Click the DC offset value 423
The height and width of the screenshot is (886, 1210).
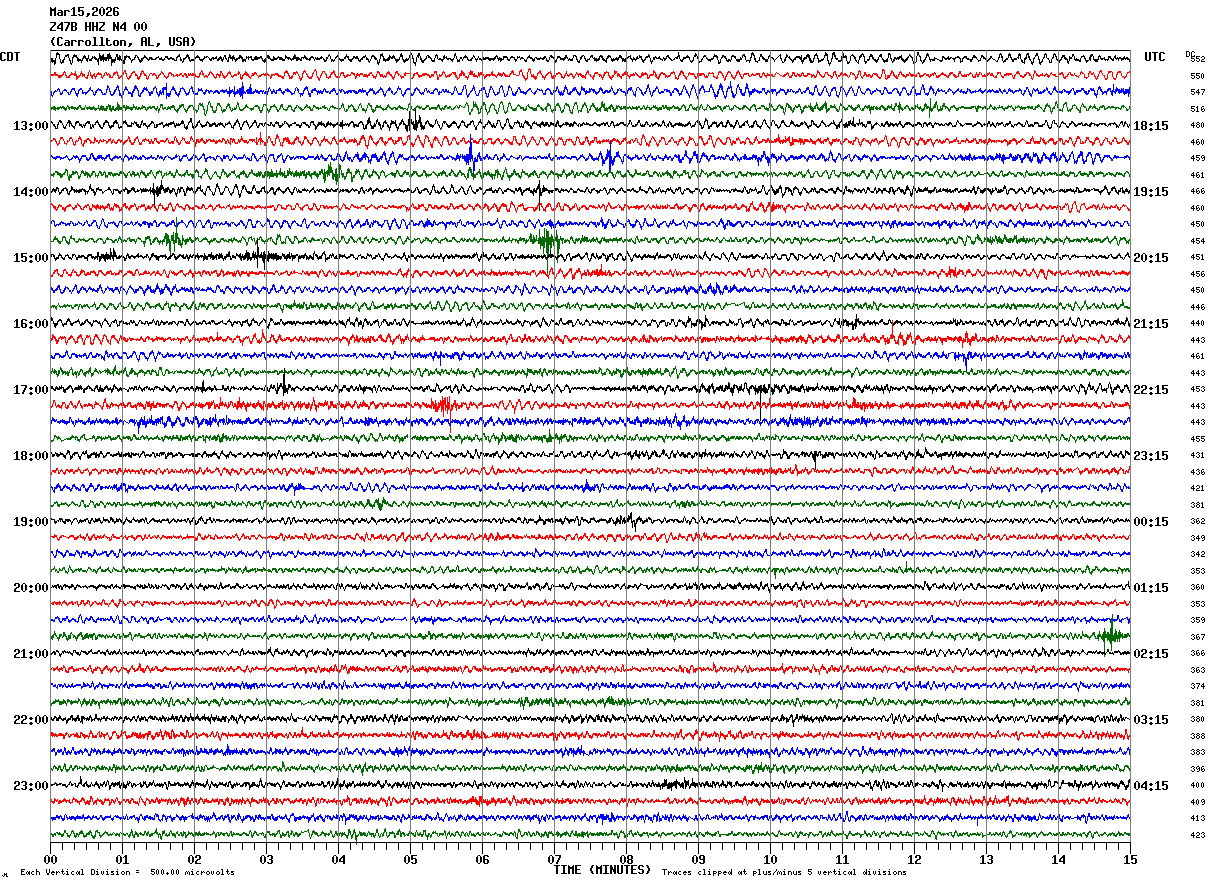click(1197, 835)
